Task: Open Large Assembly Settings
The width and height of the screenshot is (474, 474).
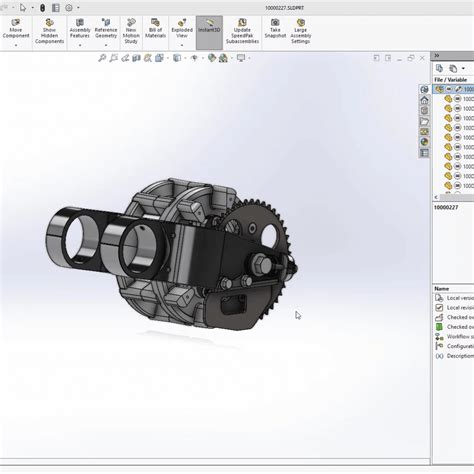Action: [x=300, y=32]
